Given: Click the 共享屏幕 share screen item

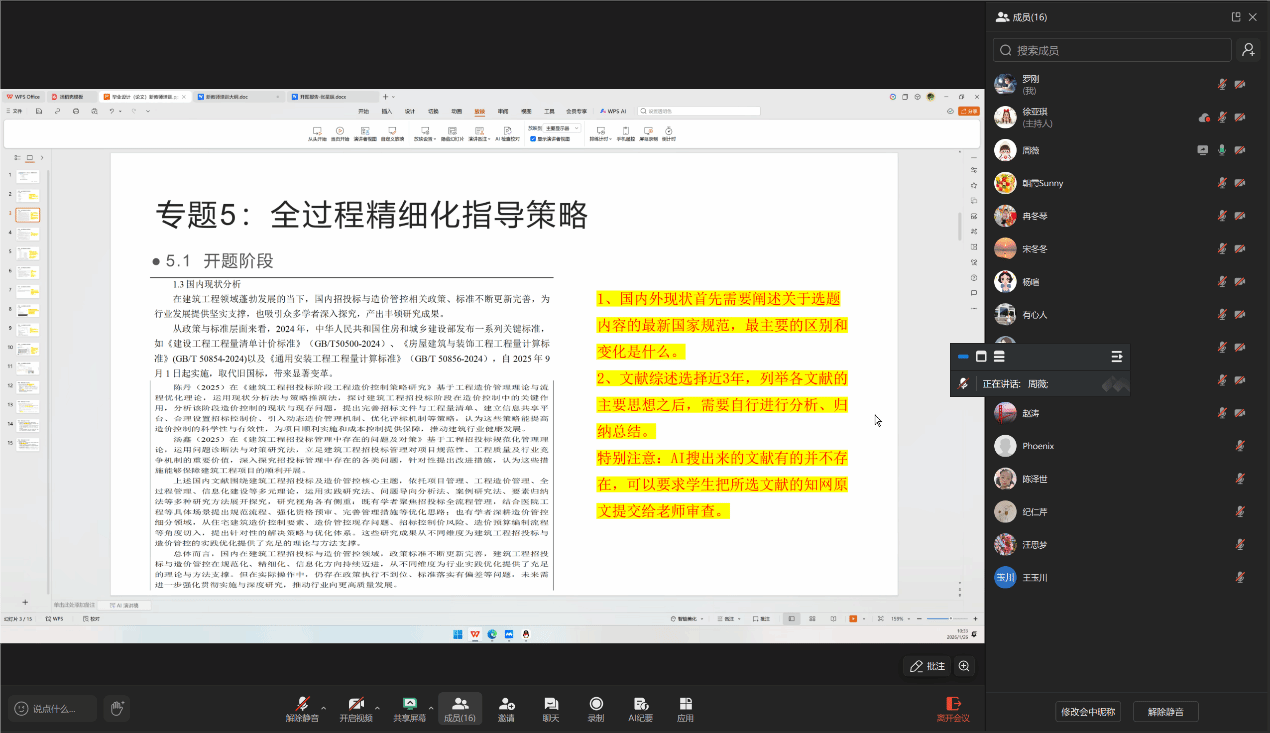Looking at the screenshot, I should coord(408,708).
